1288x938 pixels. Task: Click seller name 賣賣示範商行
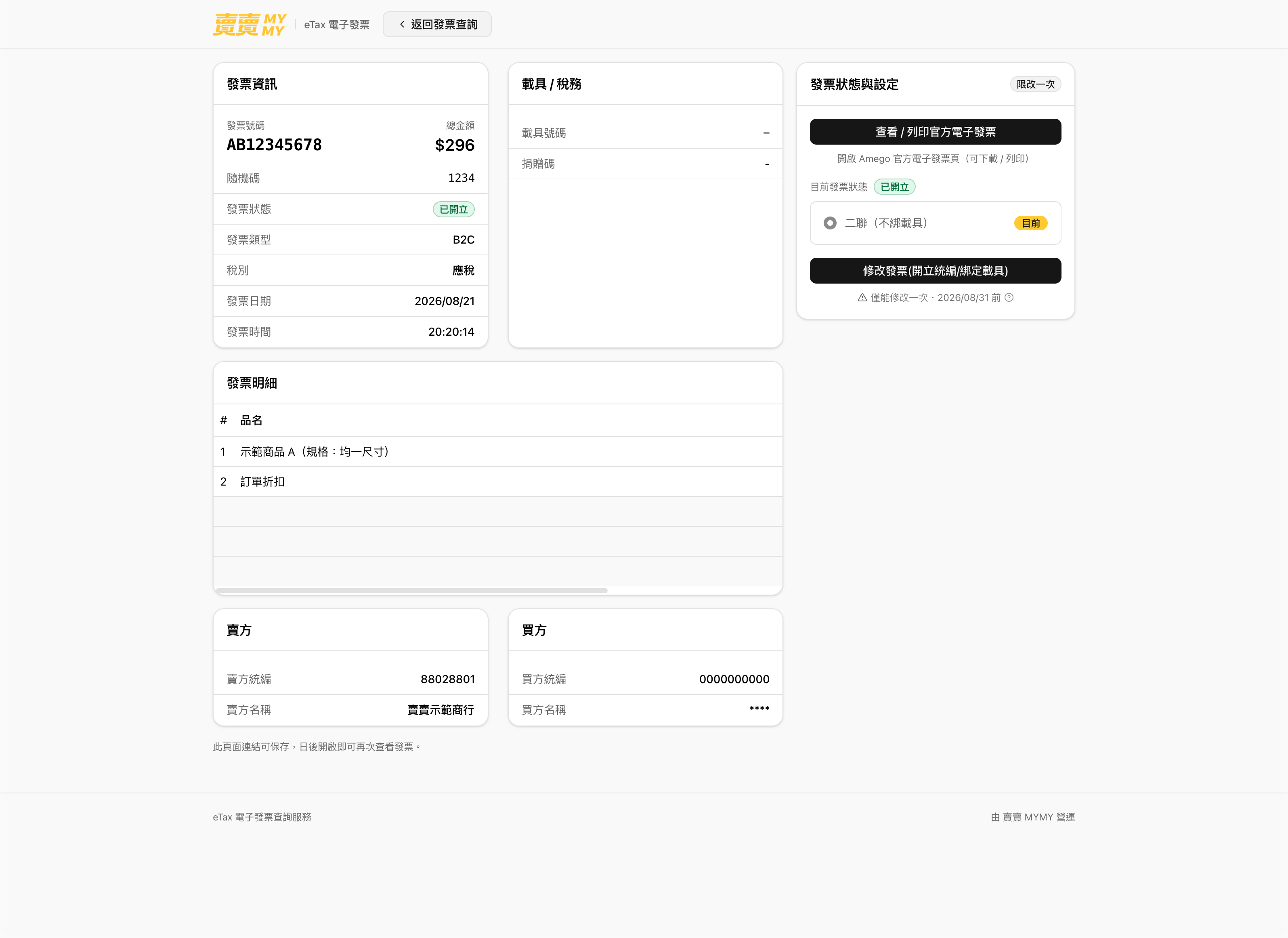441,710
